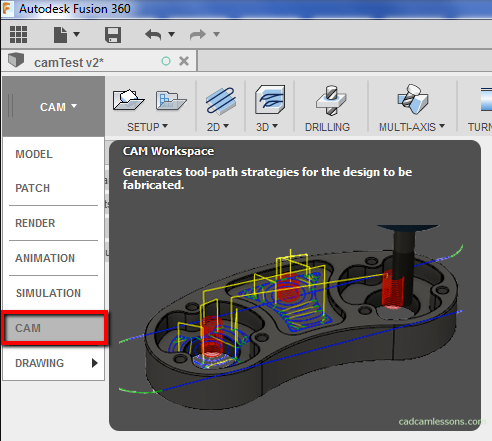Expand the MULTI-AXIS menu
Image resolution: width=492 pixels, height=441 pixels.
[x=412, y=127]
